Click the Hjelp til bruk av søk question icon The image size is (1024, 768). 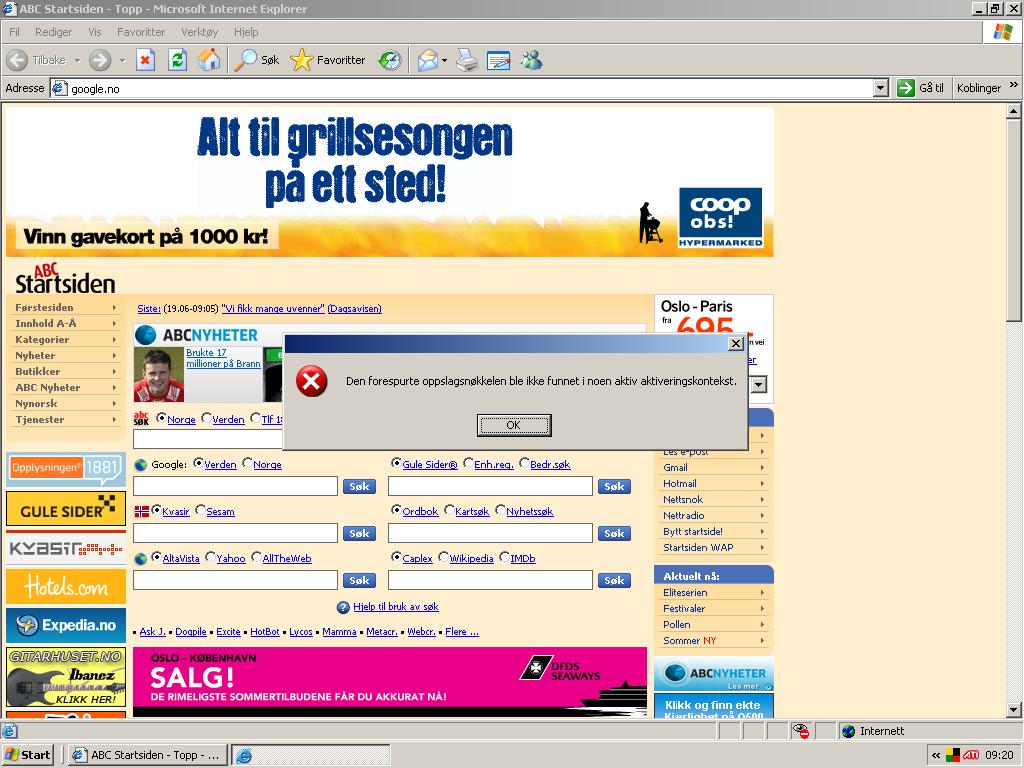pyautogui.click(x=343, y=607)
